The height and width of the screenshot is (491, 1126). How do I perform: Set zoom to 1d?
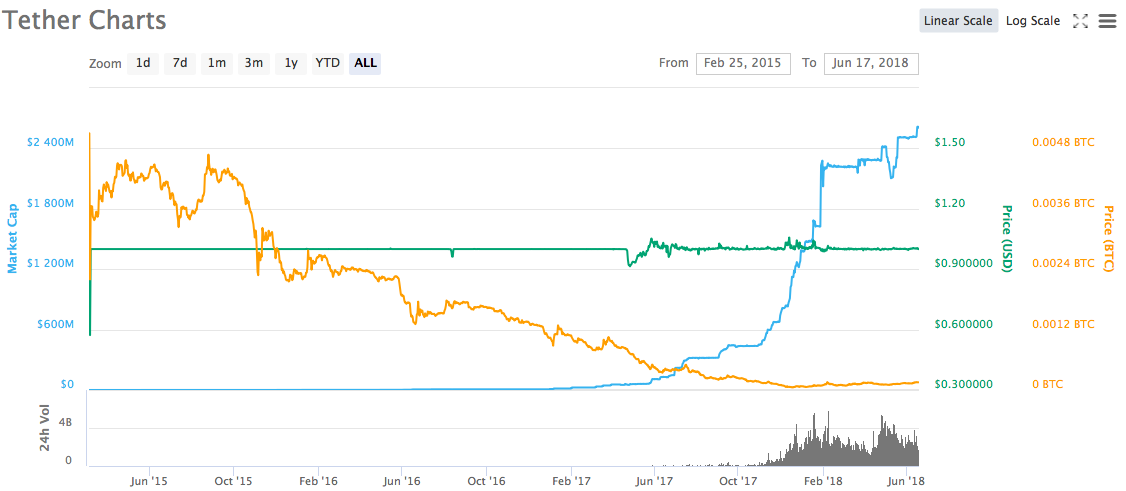[x=143, y=63]
